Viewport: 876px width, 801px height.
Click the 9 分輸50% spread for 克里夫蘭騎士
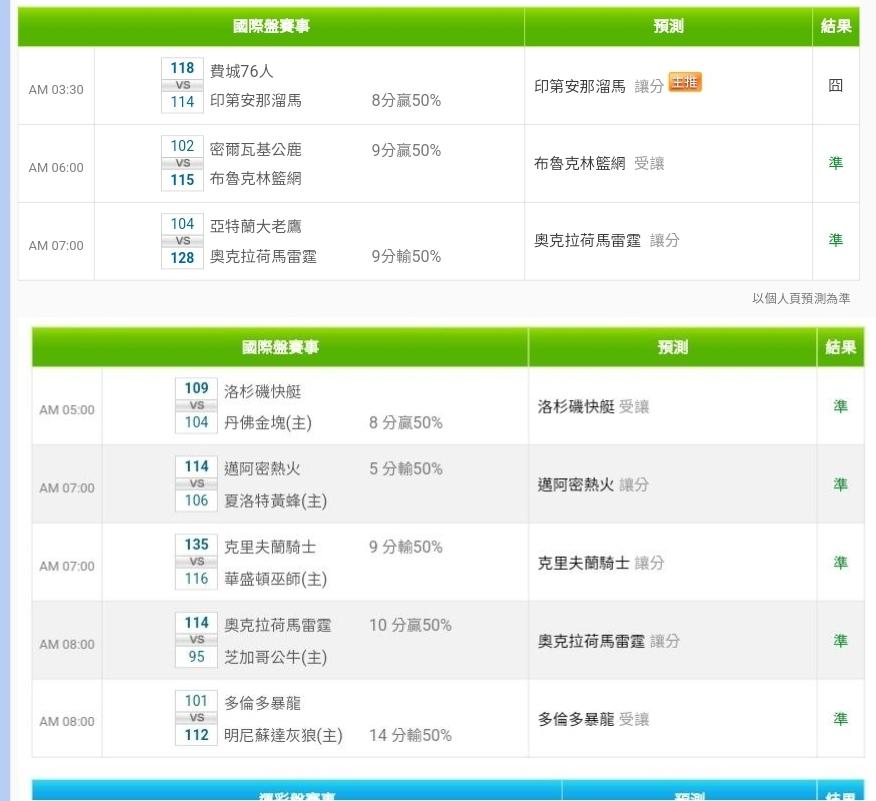click(x=406, y=547)
